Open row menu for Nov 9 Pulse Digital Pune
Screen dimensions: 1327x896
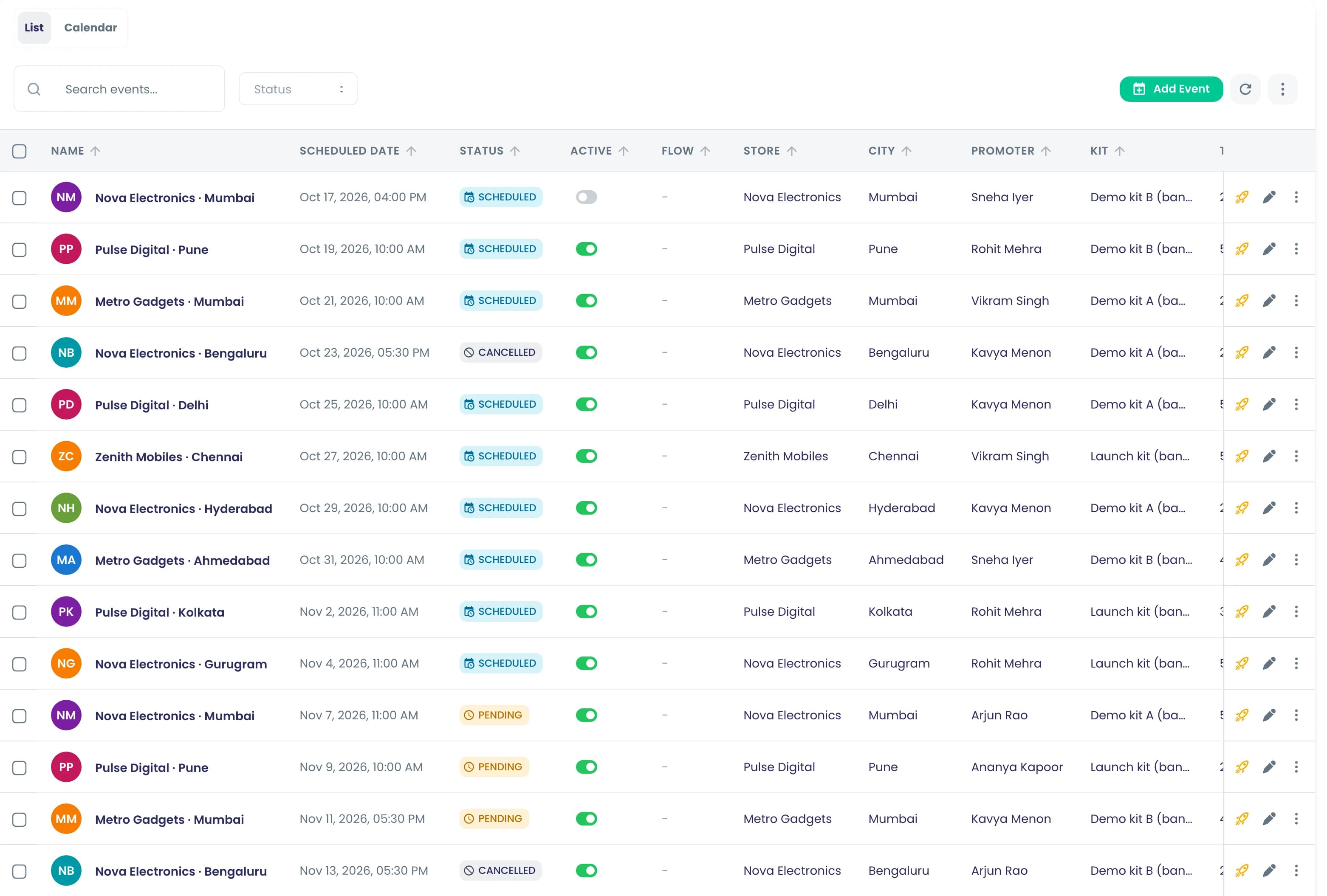[1296, 767]
